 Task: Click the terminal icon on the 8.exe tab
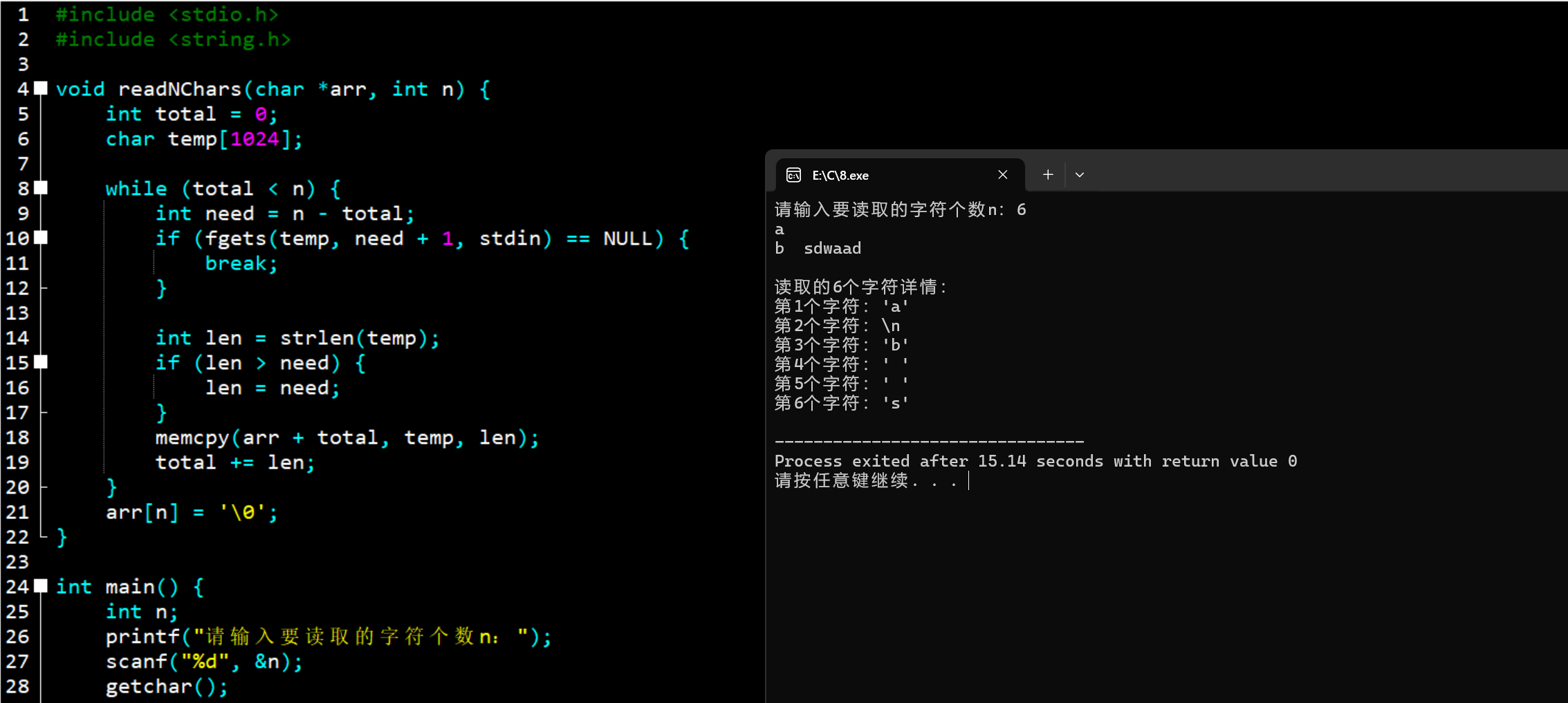click(793, 175)
